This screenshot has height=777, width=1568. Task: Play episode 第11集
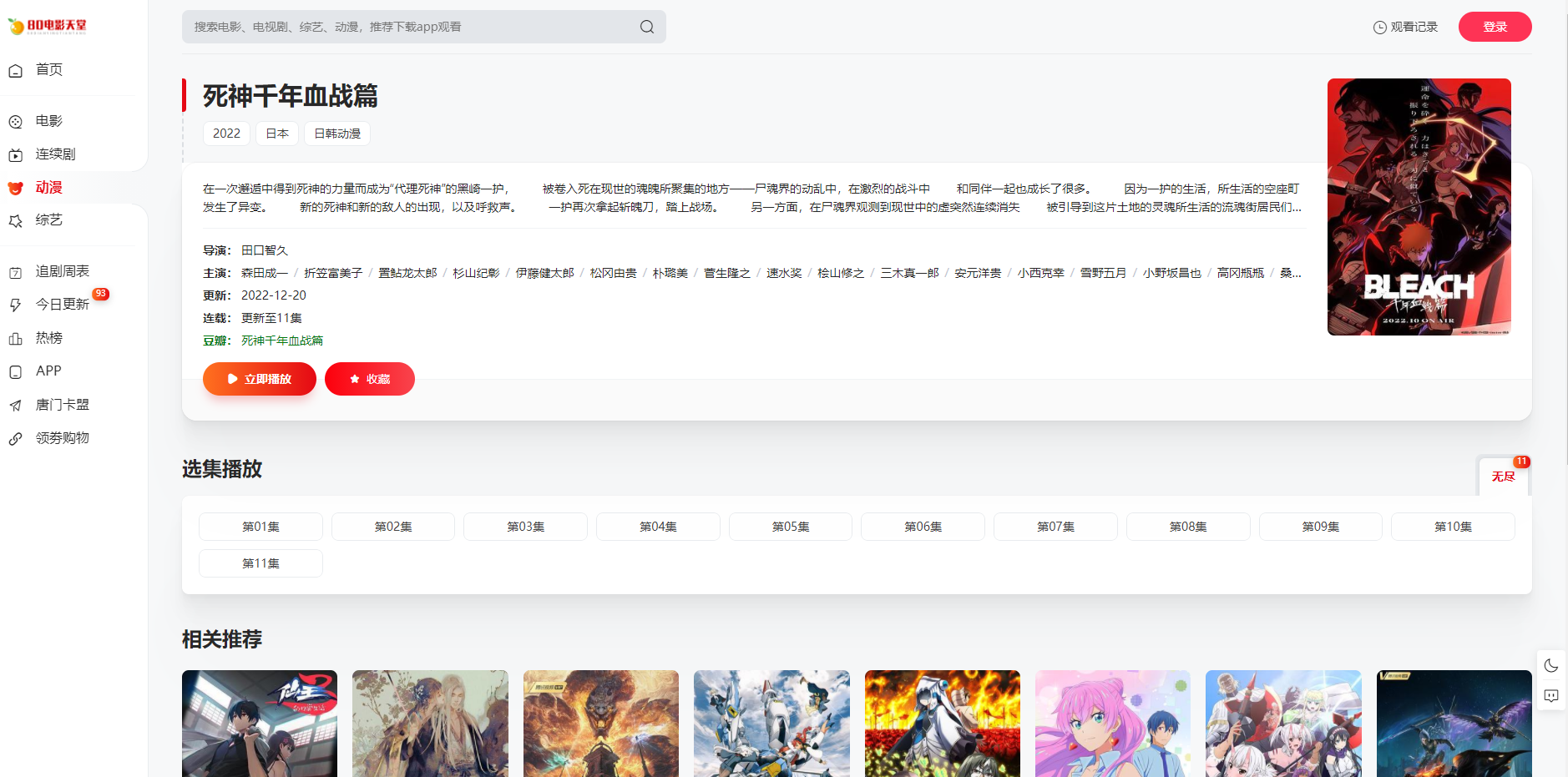click(x=260, y=563)
